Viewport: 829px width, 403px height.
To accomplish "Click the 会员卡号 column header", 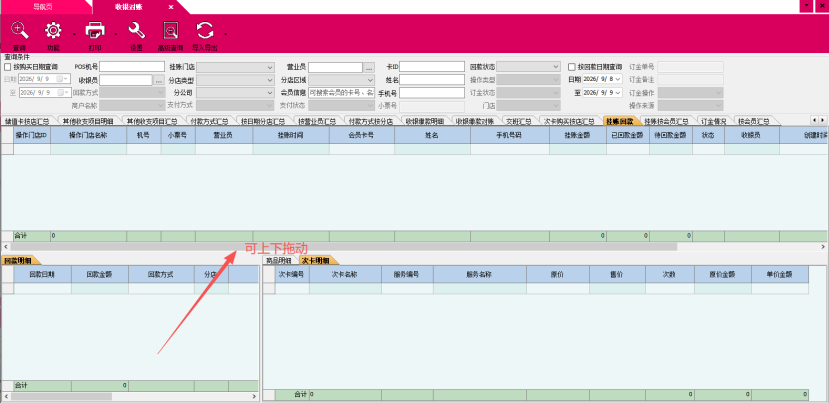I will (x=362, y=135).
